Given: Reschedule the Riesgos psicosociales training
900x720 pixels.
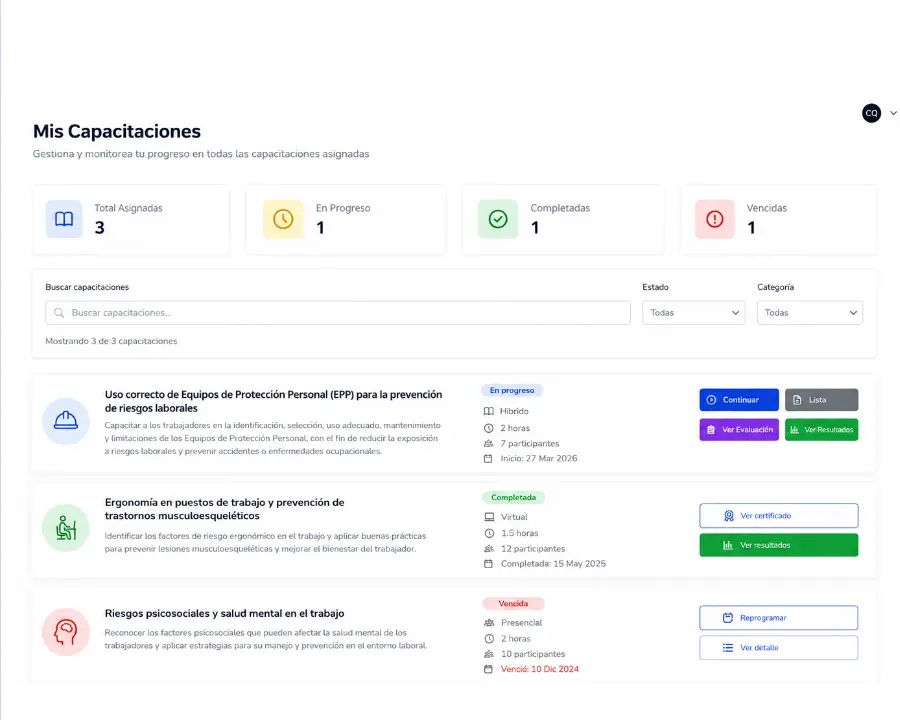Looking at the screenshot, I should (x=778, y=618).
